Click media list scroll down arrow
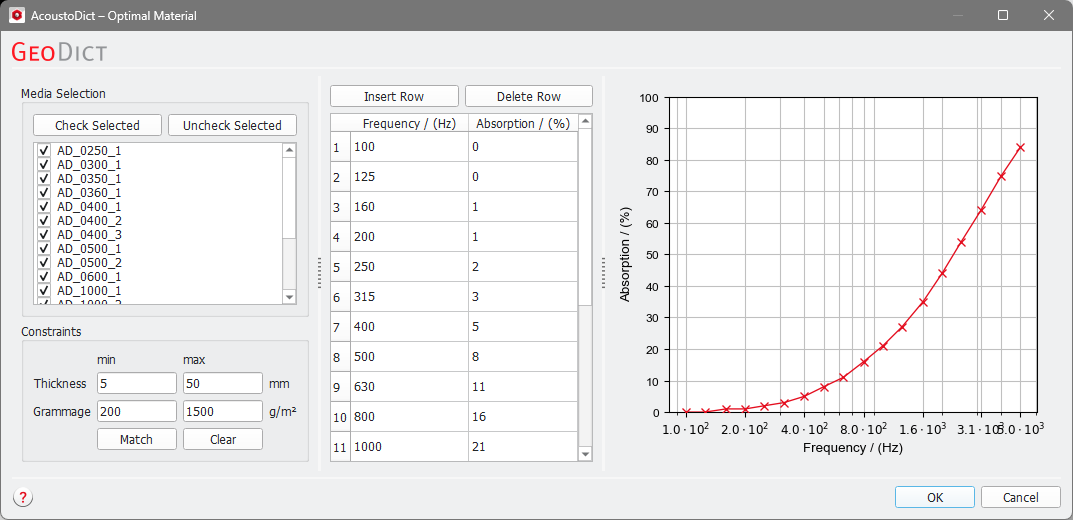Viewport: 1073px width, 520px height. 289,297
